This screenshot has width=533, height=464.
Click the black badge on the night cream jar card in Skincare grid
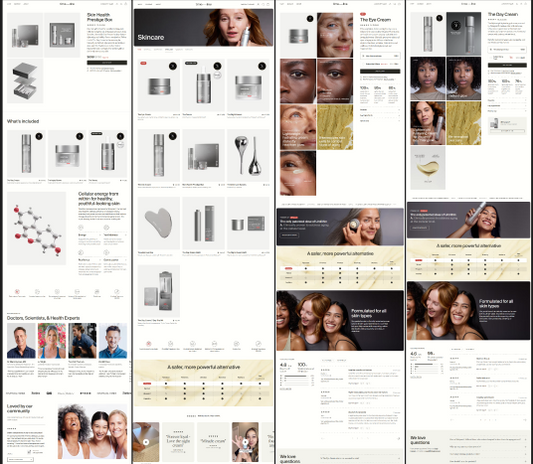pos(262,66)
